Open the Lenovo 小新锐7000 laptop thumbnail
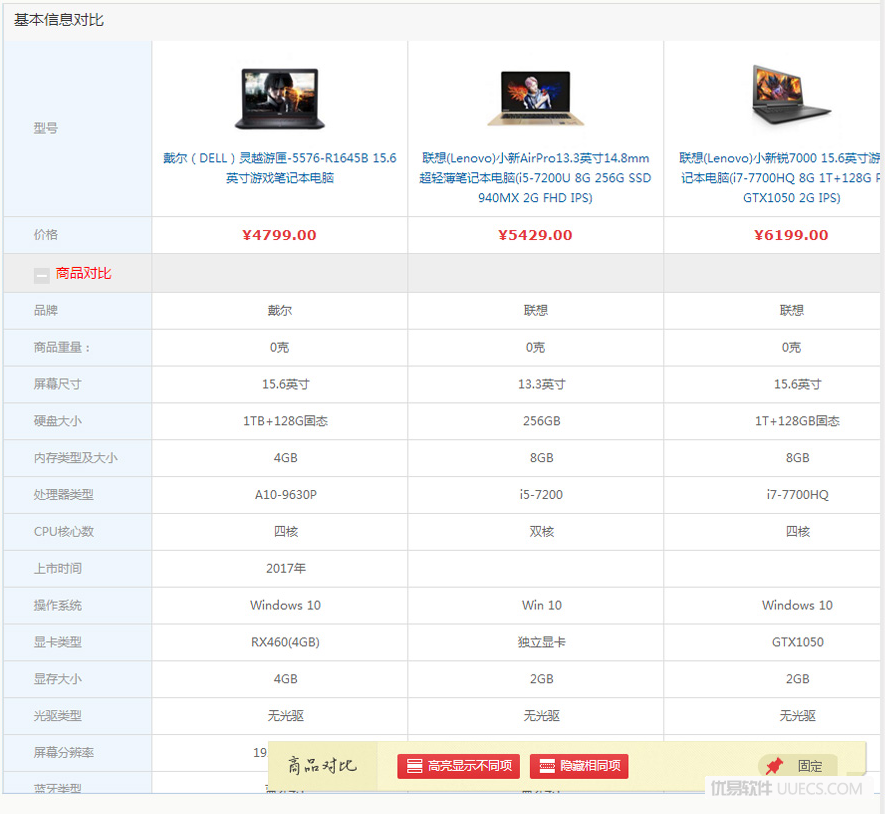 791,96
